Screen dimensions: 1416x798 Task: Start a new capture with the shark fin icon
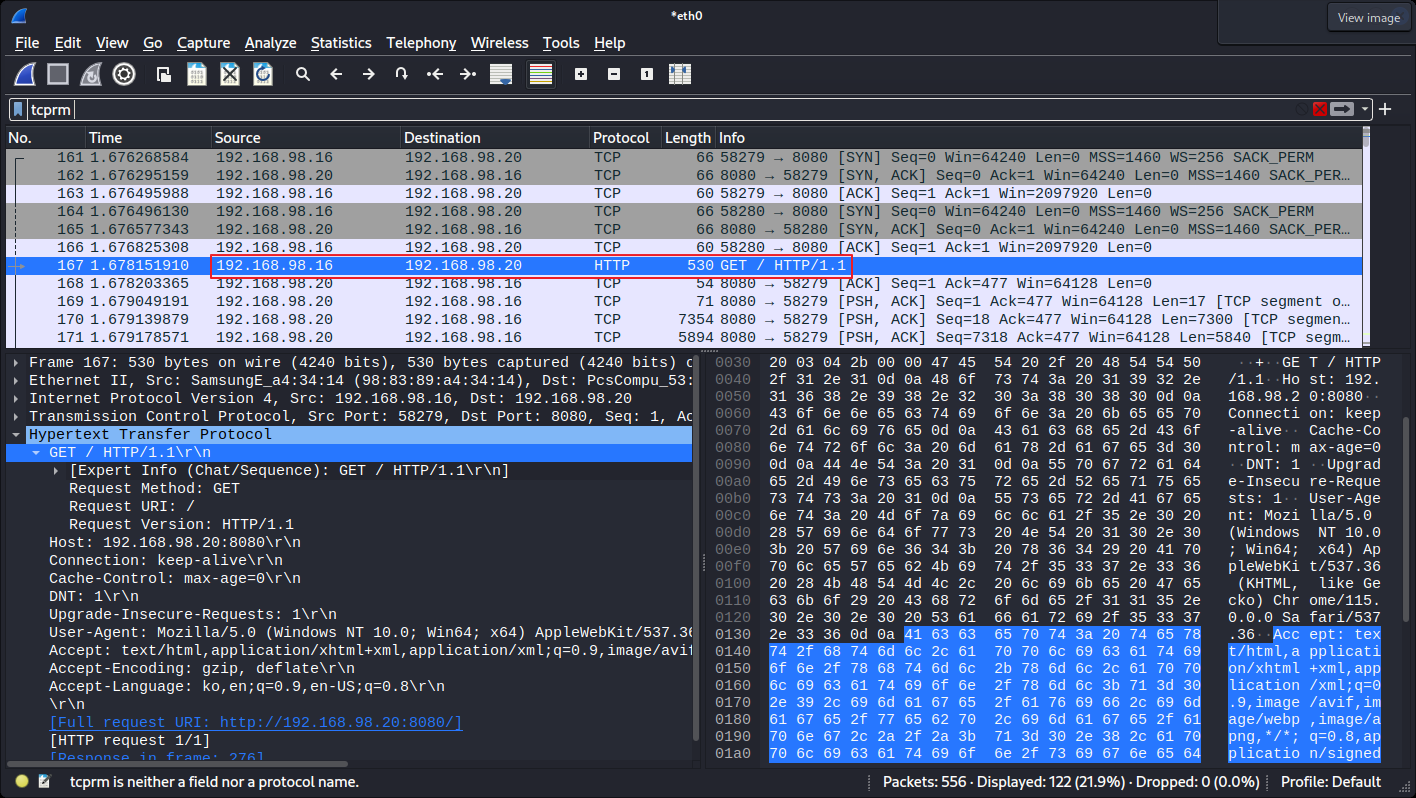tap(24, 73)
